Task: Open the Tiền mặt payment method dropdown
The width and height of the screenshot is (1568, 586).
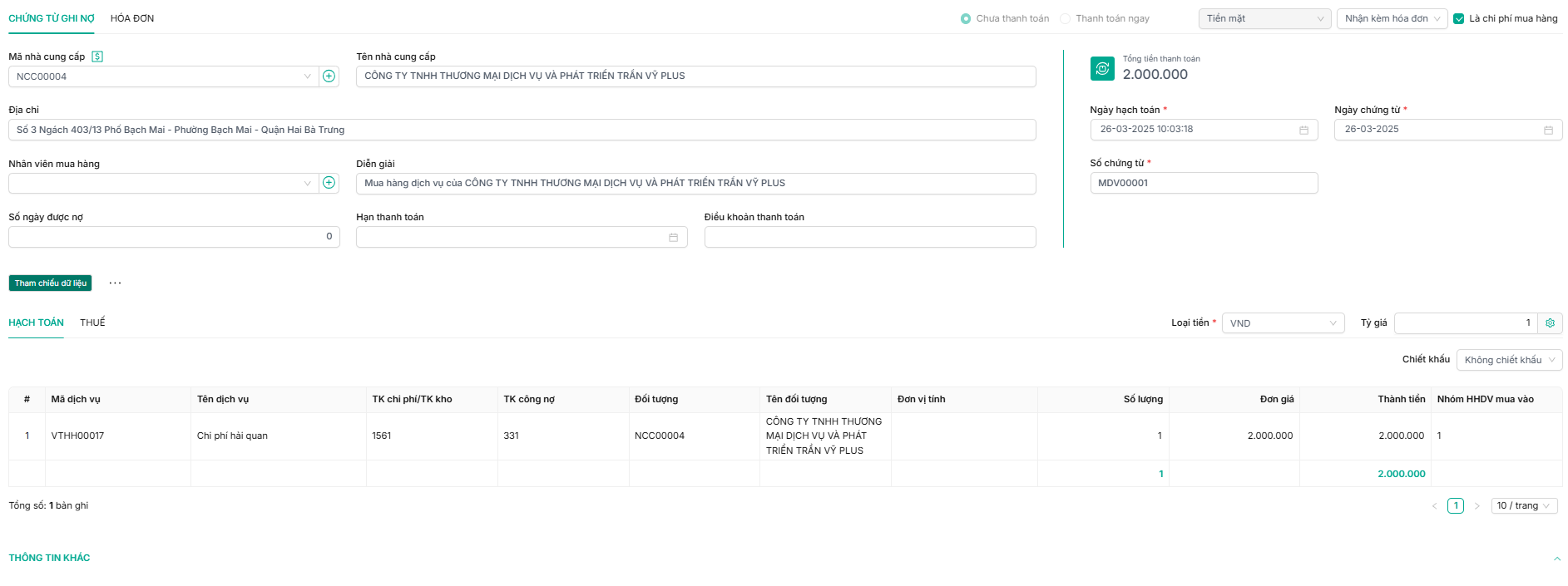Action: point(1264,18)
